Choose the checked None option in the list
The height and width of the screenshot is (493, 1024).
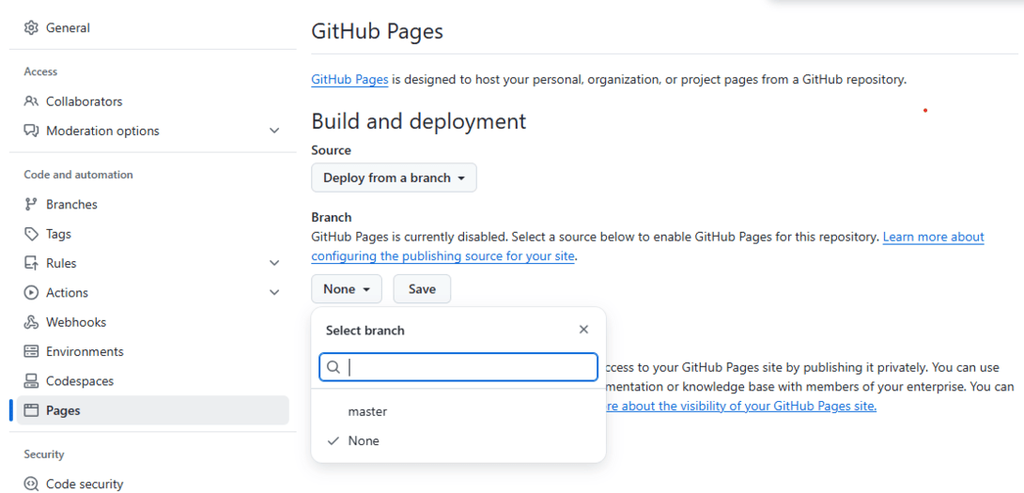point(363,441)
